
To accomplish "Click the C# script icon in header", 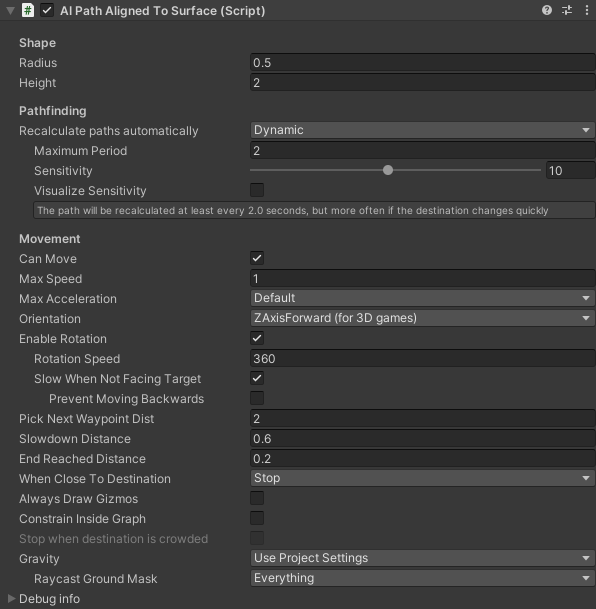I will click(28, 10).
